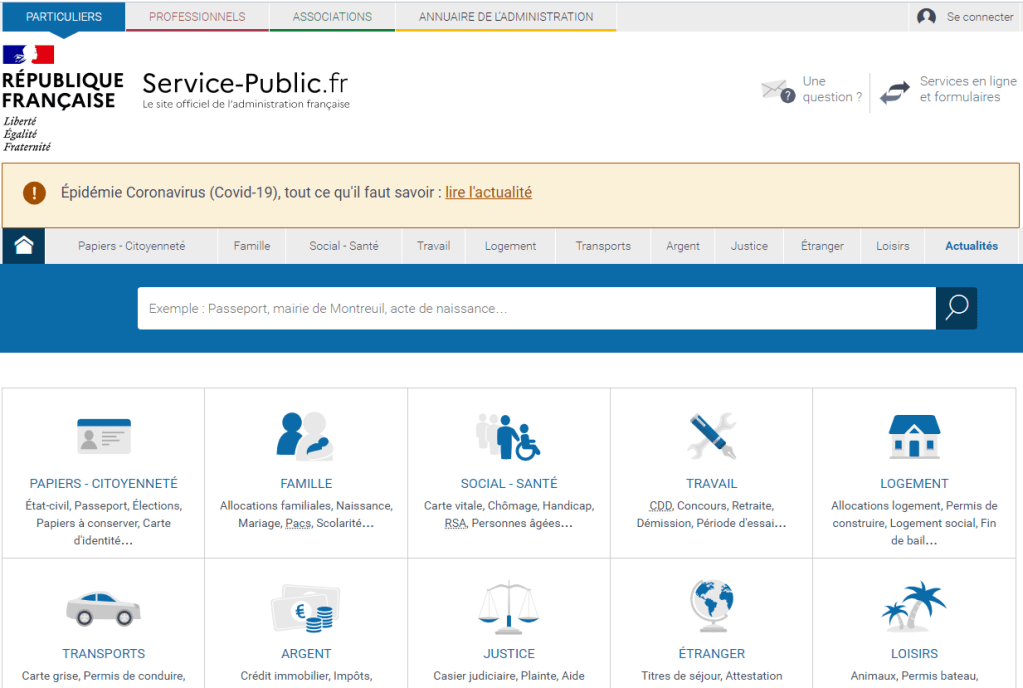Click the house Logement icon

[914, 436]
